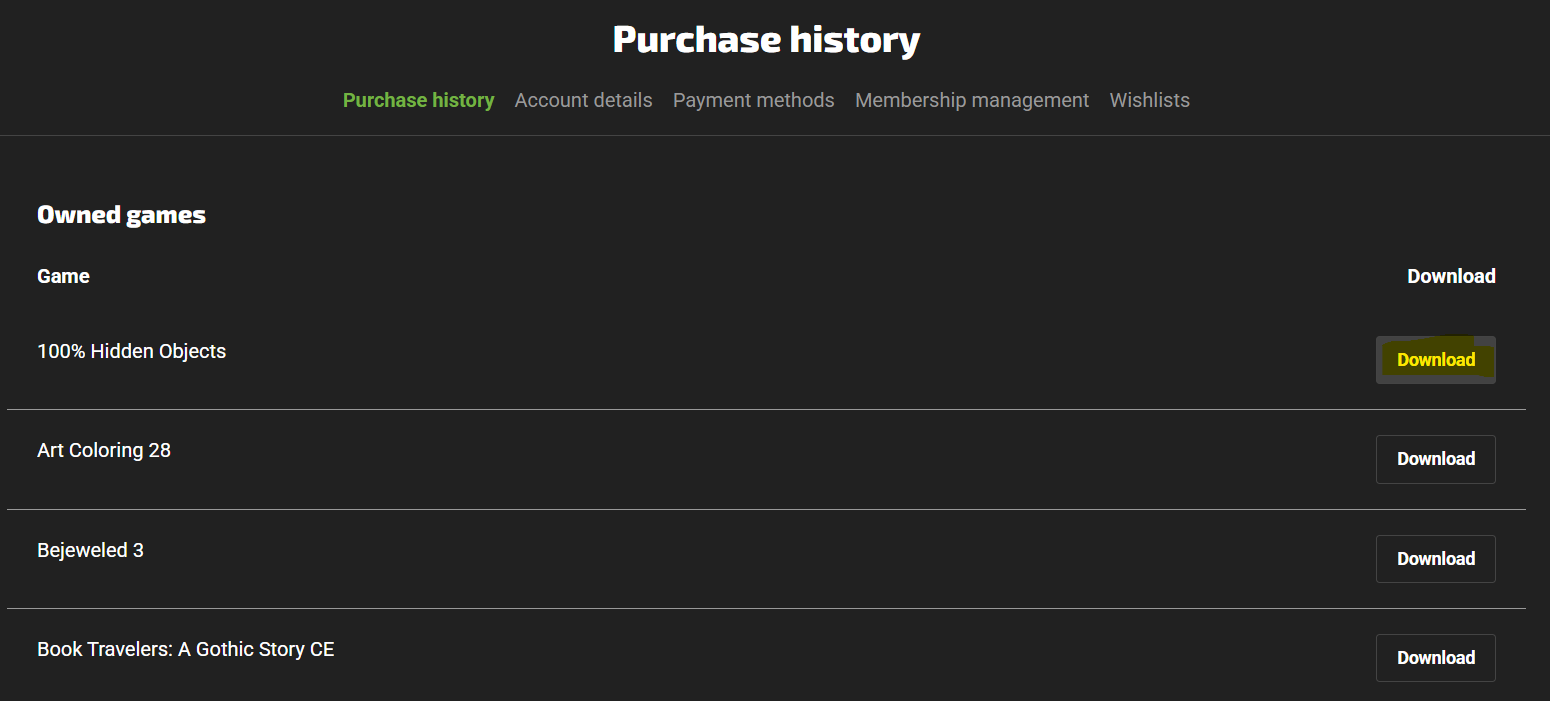
Task: Select the Bejeweled 3 title
Action: pyautogui.click(x=90, y=550)
